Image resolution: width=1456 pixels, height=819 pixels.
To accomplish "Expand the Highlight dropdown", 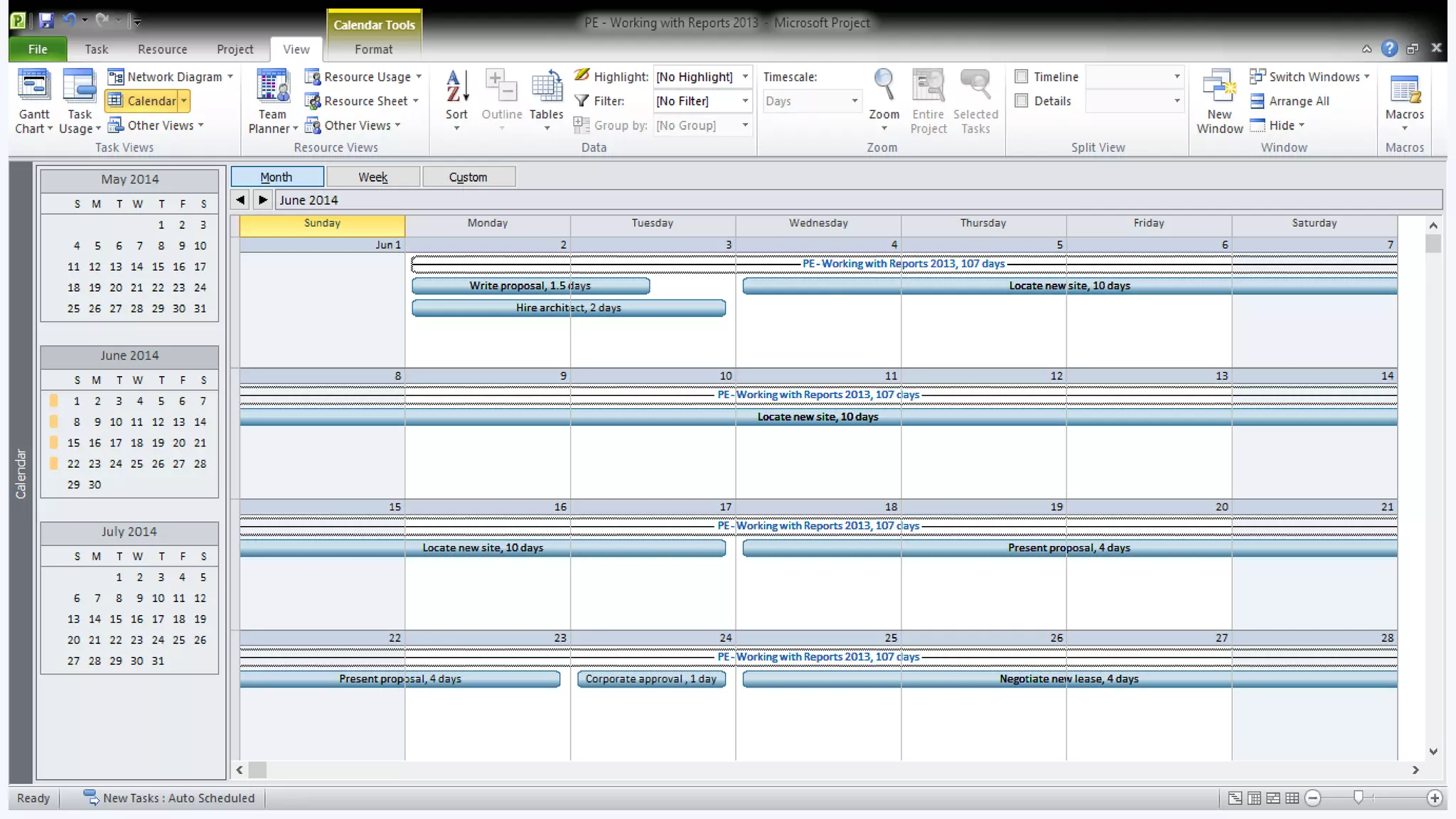I will tap(745, 77).
